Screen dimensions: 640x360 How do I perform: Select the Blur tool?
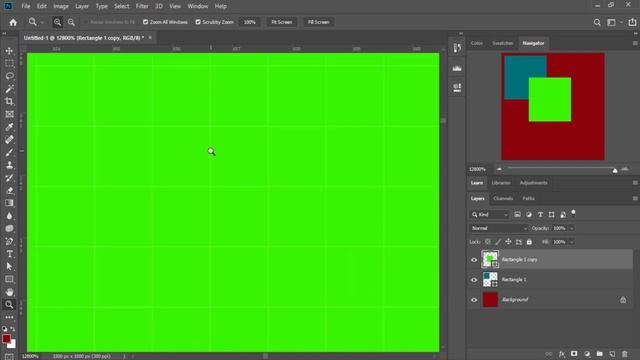[x=9, y=216]
